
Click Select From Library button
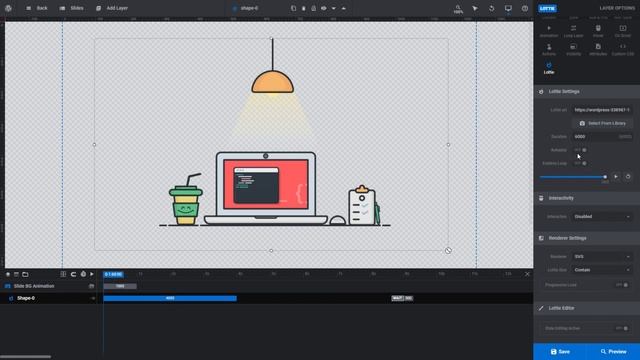click(602, 123)
